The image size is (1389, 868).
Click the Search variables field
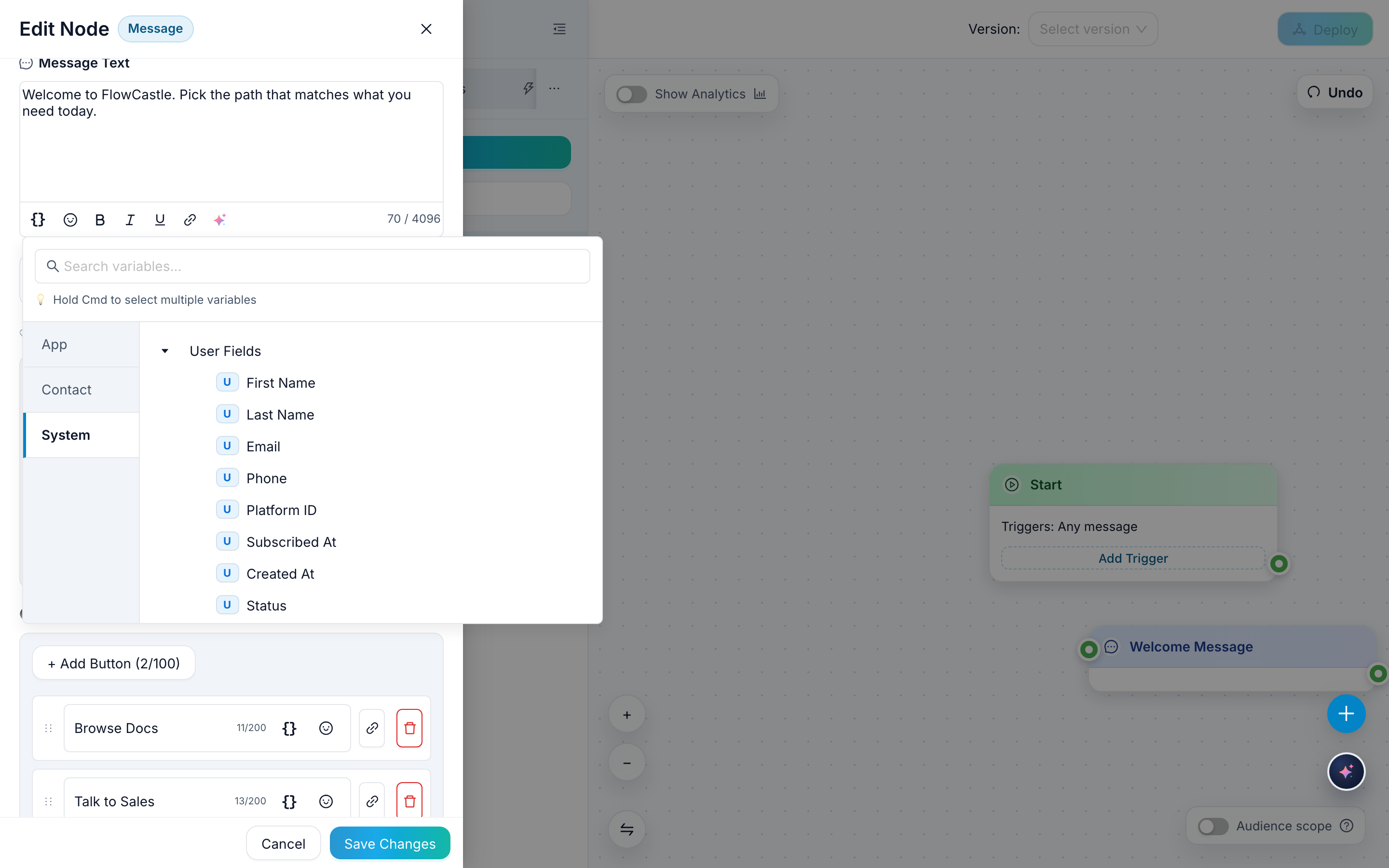pyautogui.click(x=313, y=266)
